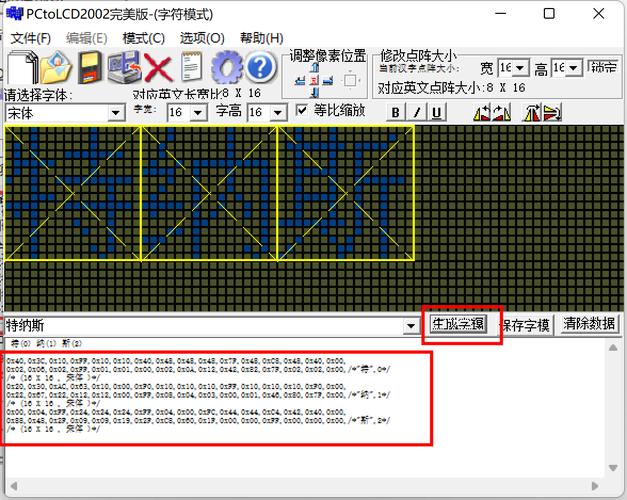627x500 pixels.
Task: Open the 选项(O) menu
Action: pos(202,38)
